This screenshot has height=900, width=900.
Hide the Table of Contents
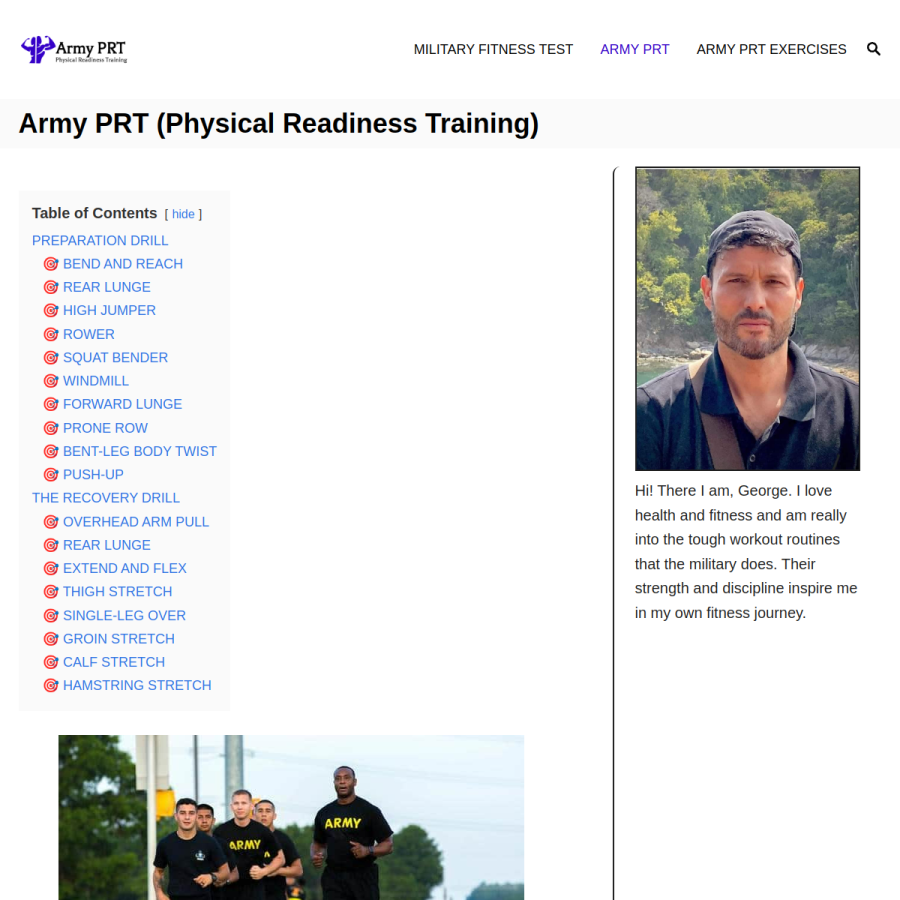183,214
